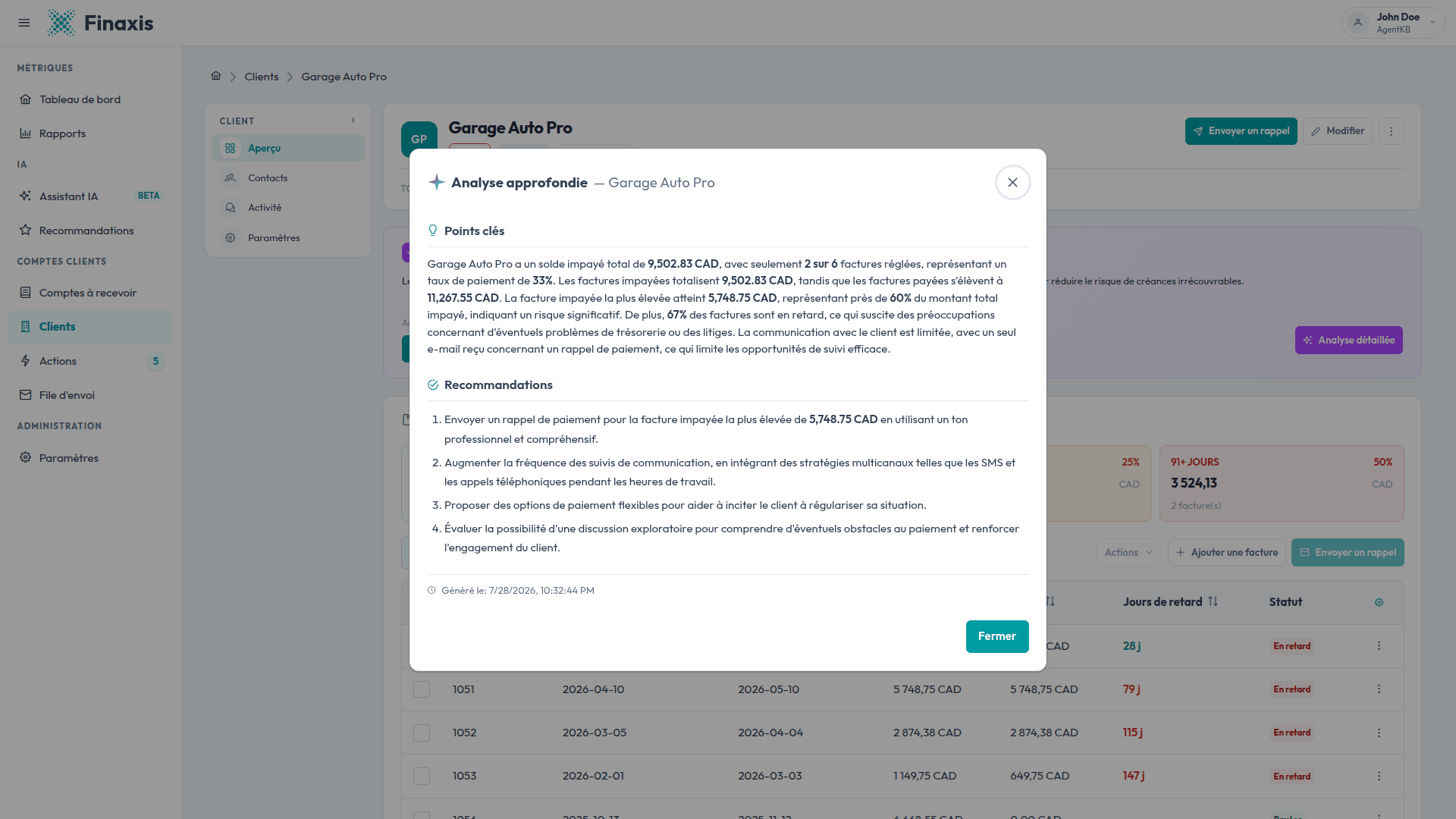Open Actions in sidebar

click(x=90, y=361)
